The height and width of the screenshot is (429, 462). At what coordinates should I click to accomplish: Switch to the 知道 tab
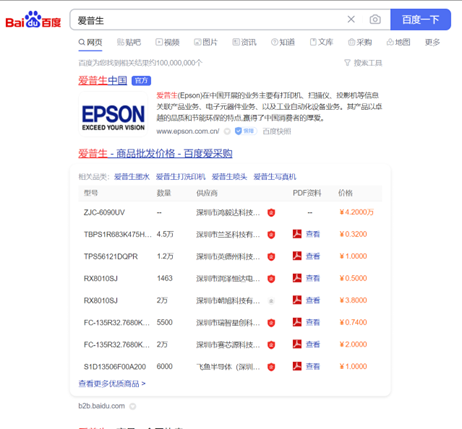(283, 42)
